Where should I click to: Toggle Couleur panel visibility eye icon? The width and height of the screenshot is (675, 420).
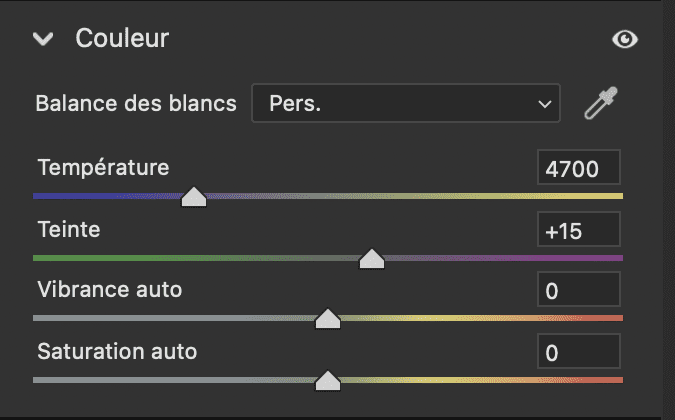coord(625,39)
